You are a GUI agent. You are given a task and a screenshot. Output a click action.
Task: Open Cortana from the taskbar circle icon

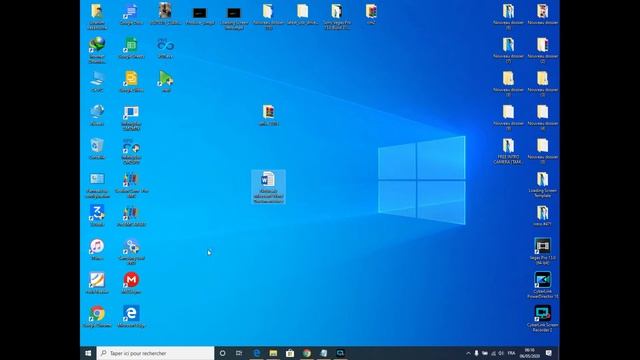point(222,353)
